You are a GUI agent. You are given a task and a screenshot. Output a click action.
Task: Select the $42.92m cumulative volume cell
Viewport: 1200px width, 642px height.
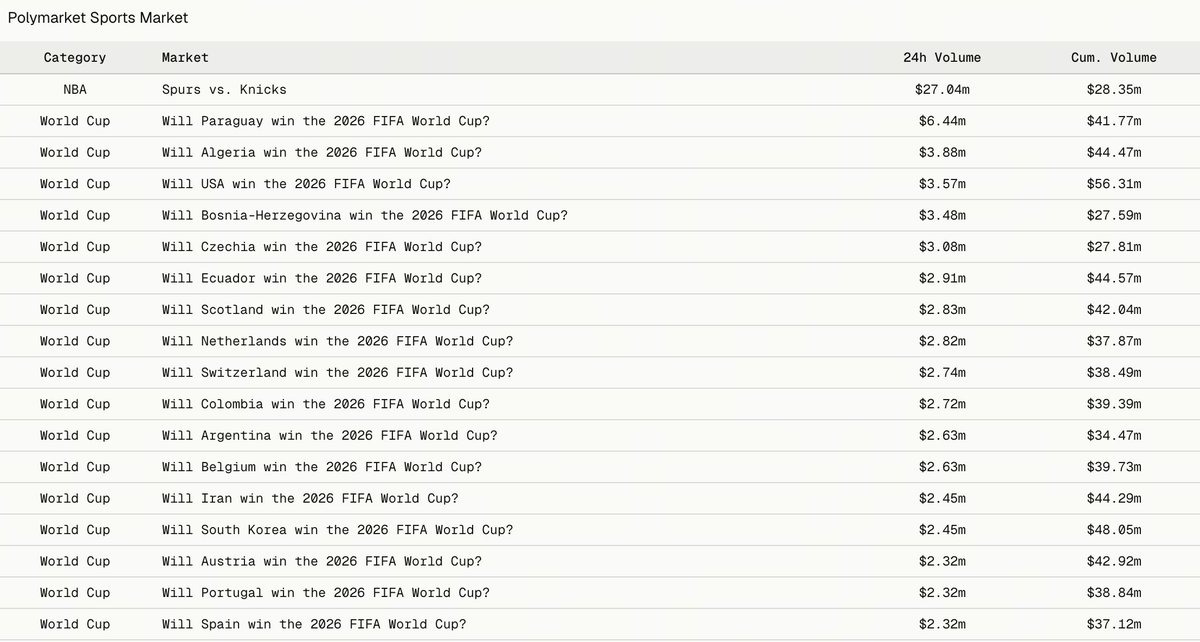pyautogui.click(x=1113, y=561)
